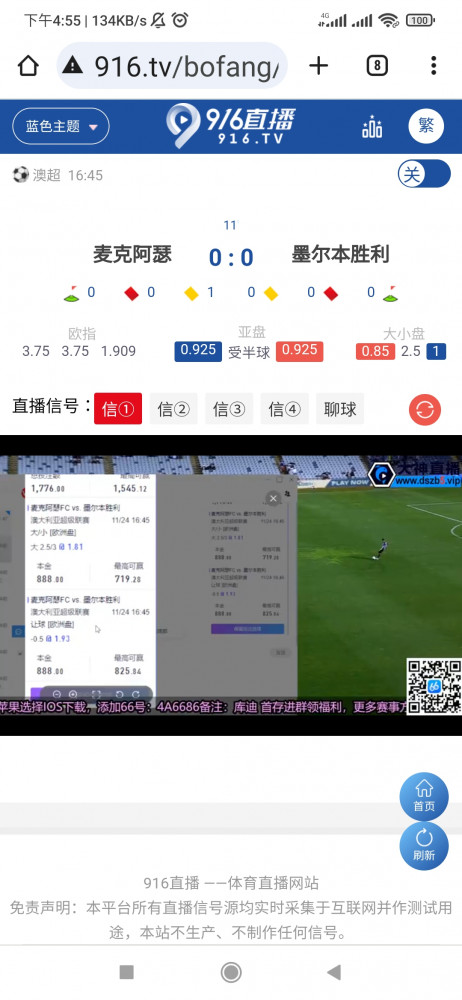The image size is (462, 1000).
Task: Focus the 916.tv address bar
Action: (x=172, y=65)
